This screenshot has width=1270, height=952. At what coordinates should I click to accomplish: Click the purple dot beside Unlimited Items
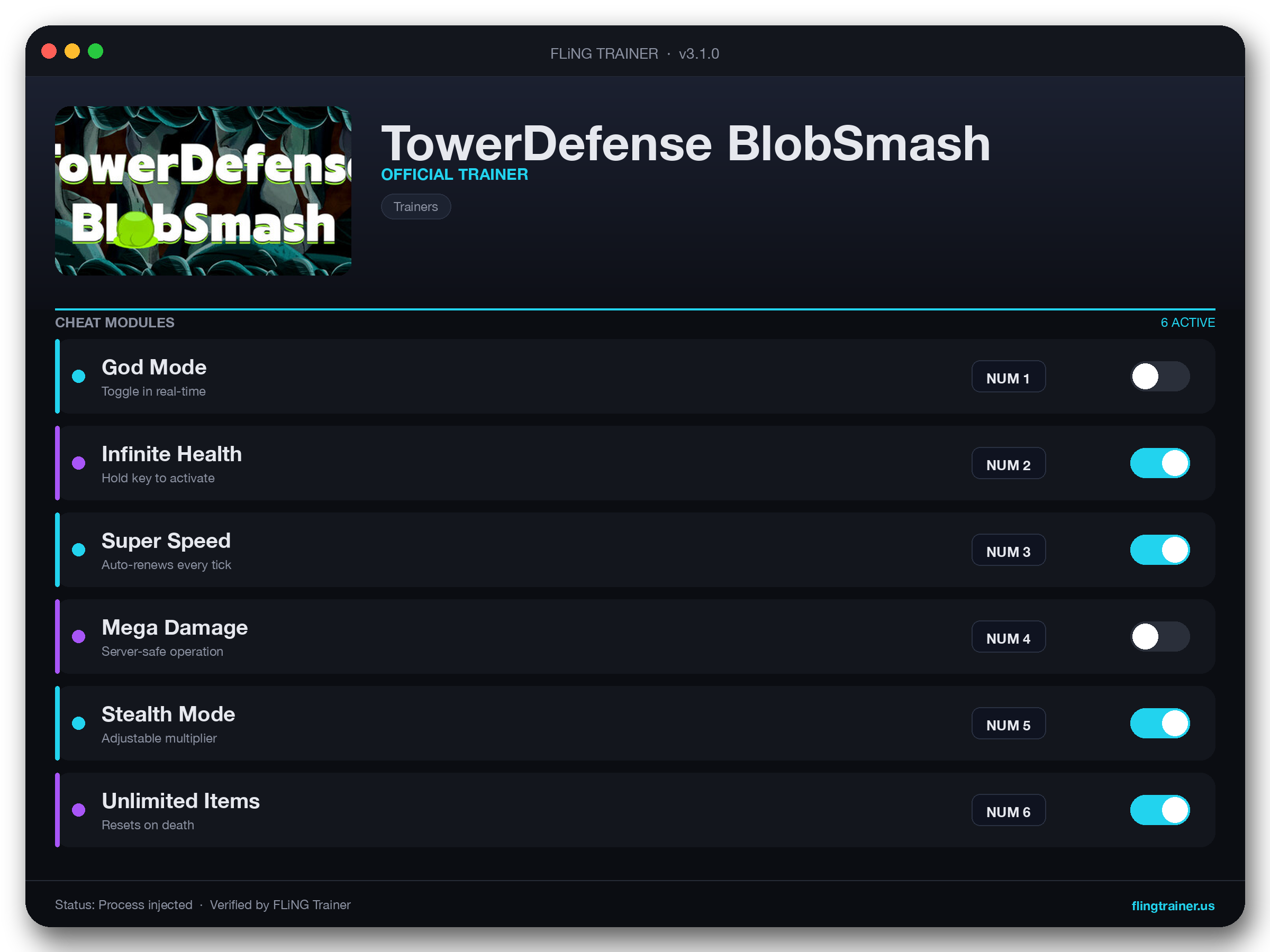click(x=79, y=810)
